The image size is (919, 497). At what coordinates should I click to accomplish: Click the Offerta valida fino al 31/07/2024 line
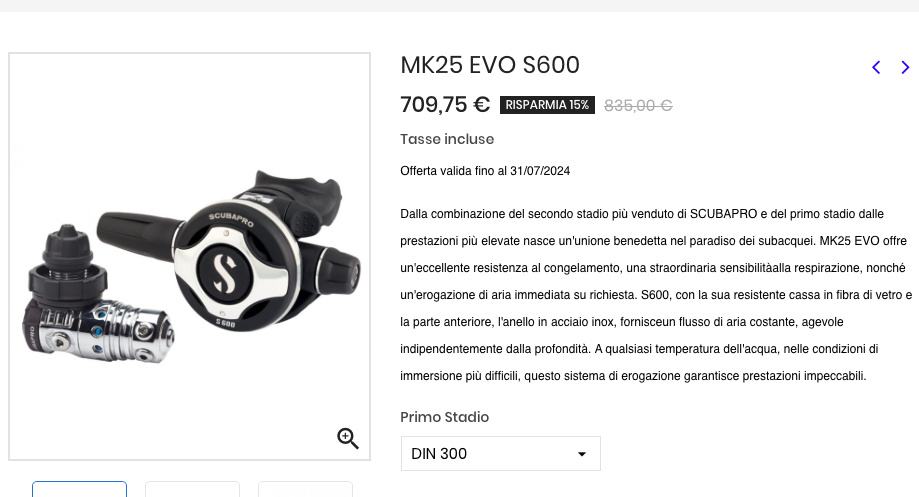tap(485, 171)
